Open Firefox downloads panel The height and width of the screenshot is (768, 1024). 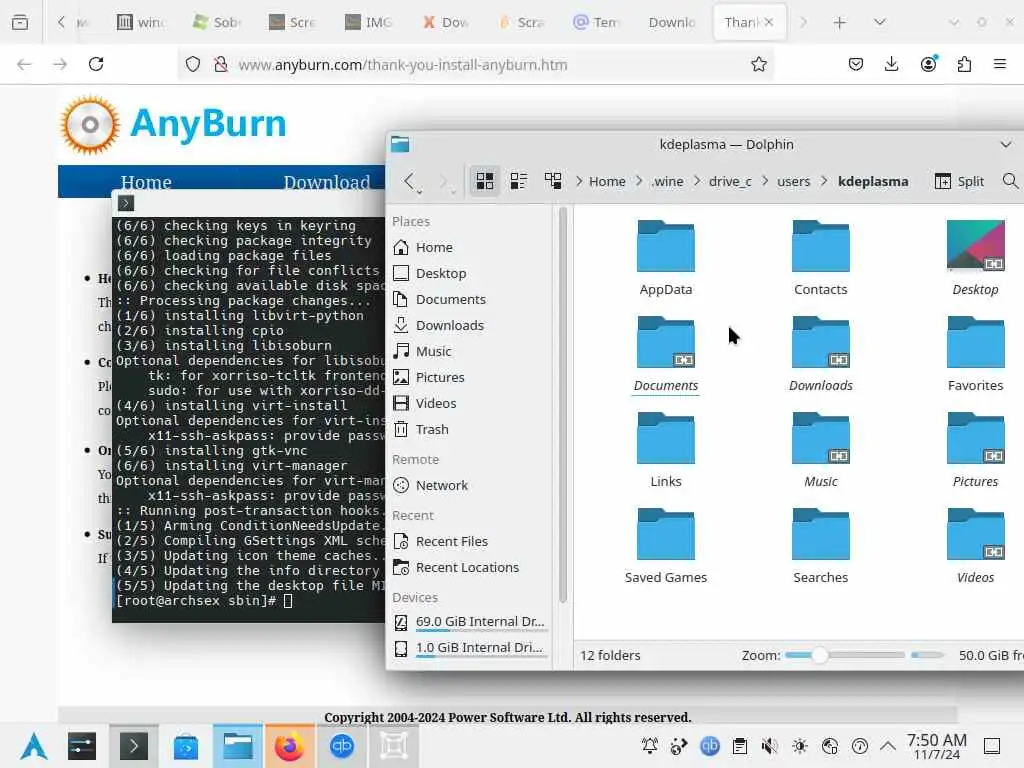(x=891, y=64)
